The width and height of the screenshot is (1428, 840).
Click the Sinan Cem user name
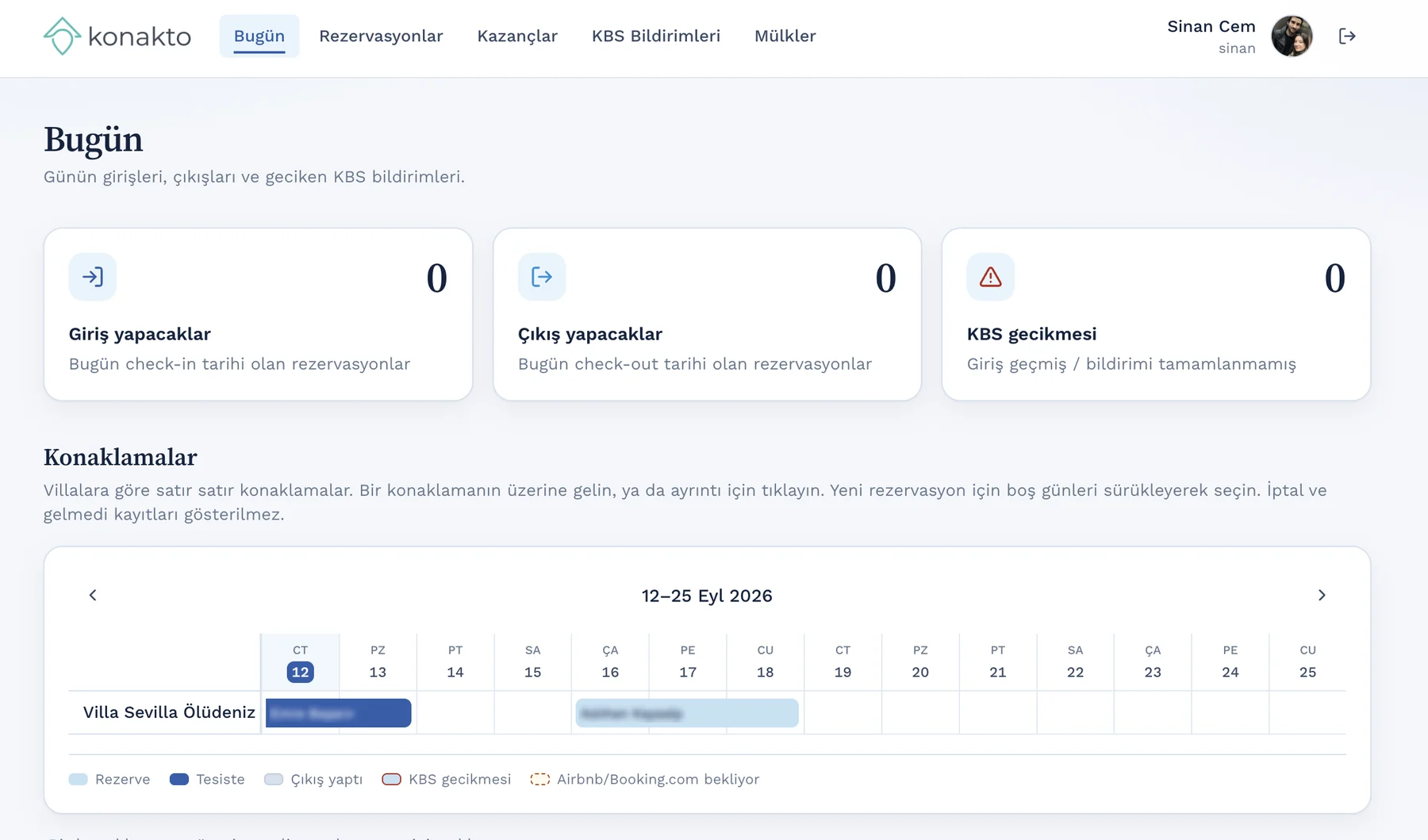click(x=1211, y=26)
